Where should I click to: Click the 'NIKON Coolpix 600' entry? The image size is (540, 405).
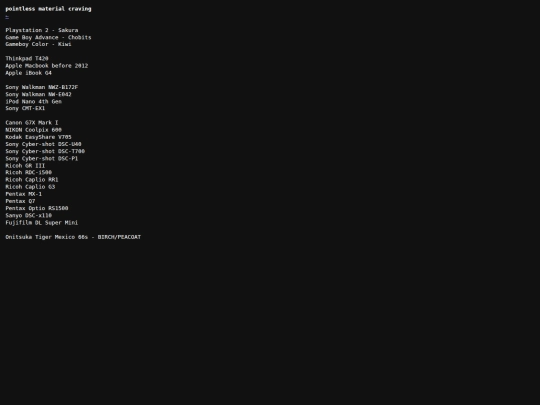[x=33, y=130]
